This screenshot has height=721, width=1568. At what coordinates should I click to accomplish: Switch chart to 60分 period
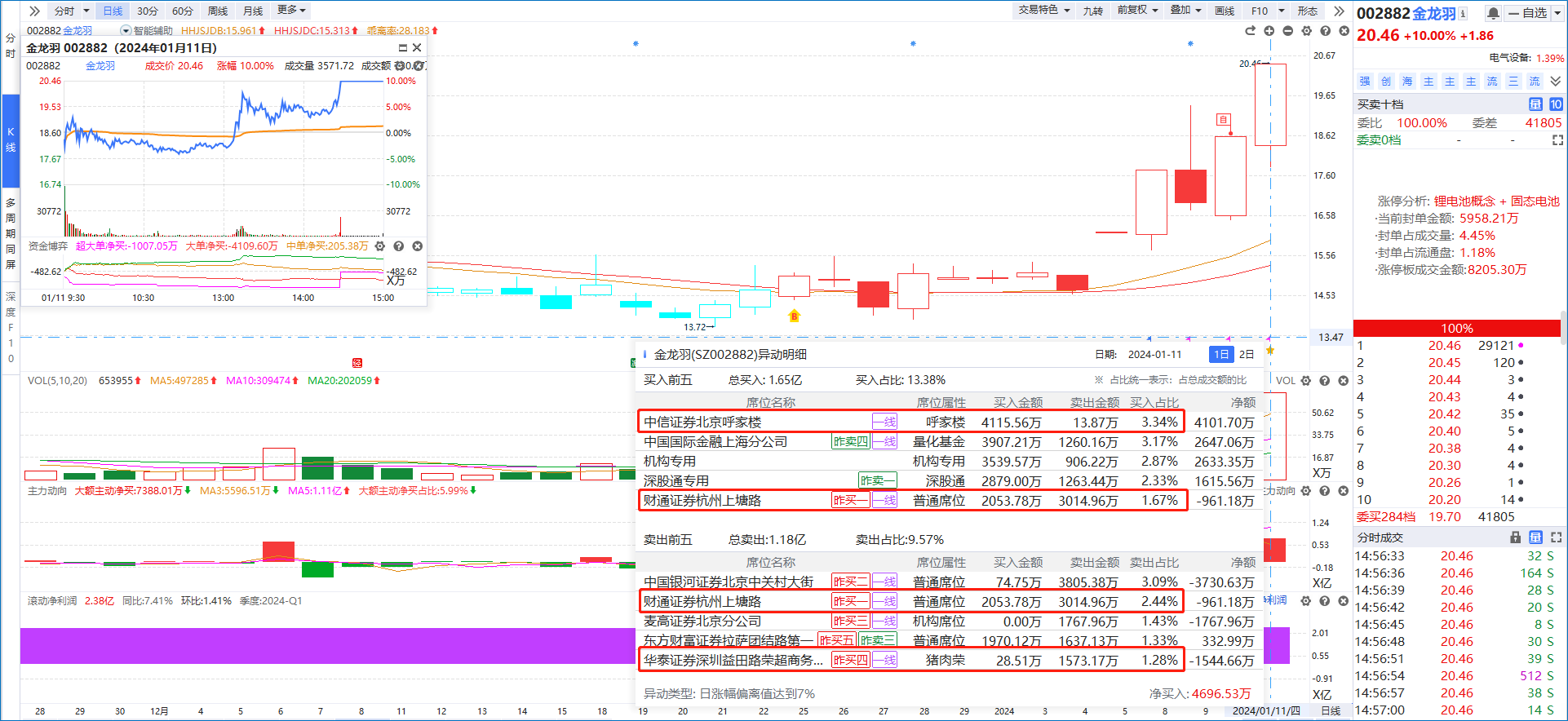pos(183,11)
